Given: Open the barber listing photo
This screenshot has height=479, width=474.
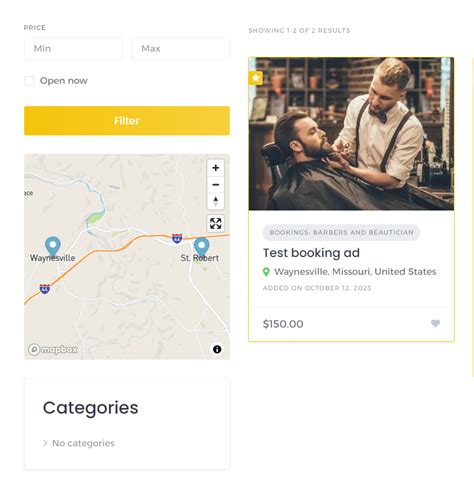Looking at the screenshot, I should click(351, 134).
